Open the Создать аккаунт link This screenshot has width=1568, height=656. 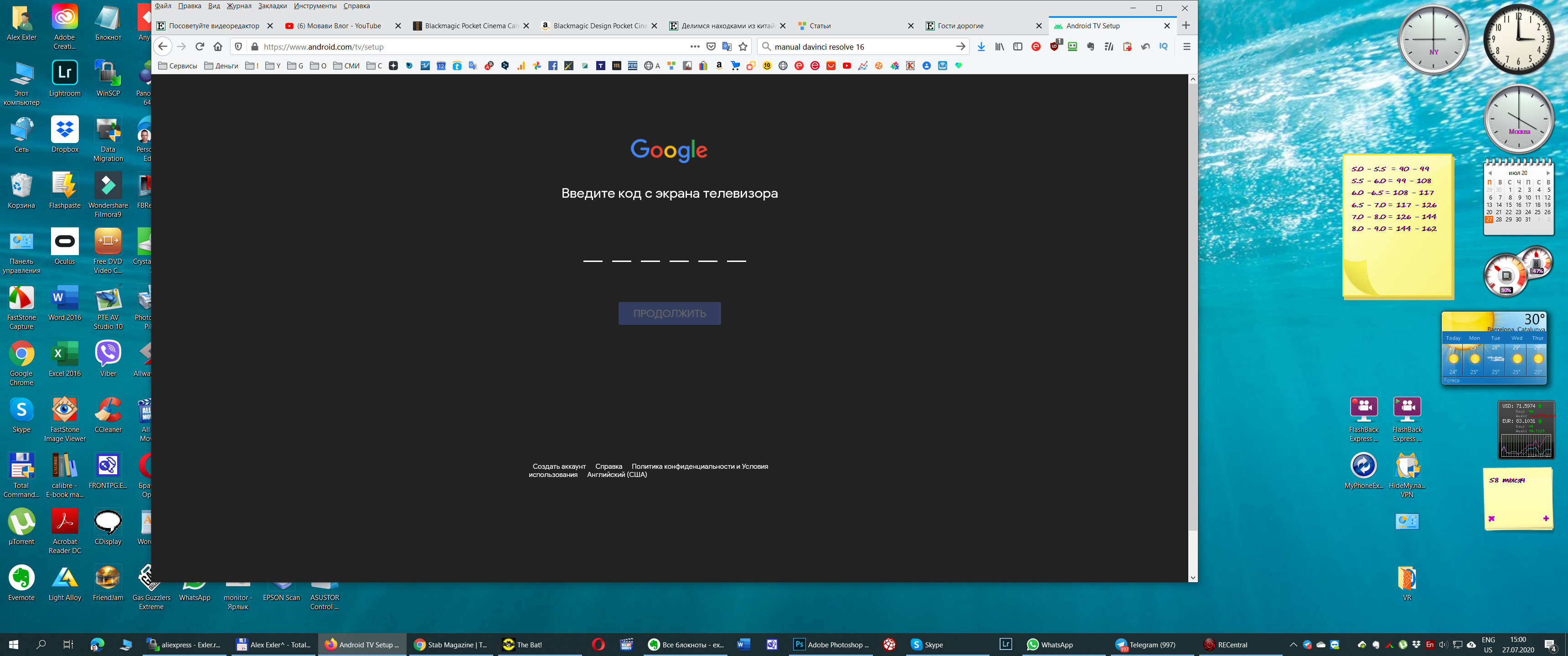[559, 466]
